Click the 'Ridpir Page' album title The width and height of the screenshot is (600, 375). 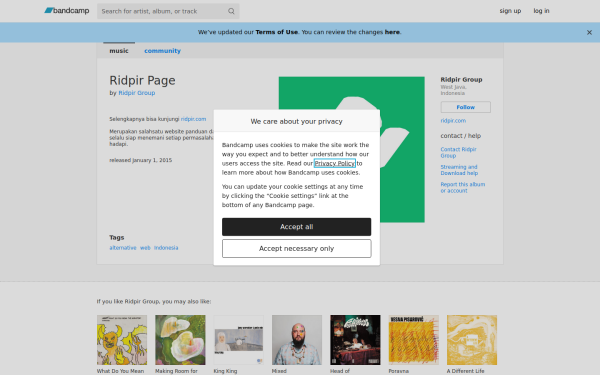[142, 80]
